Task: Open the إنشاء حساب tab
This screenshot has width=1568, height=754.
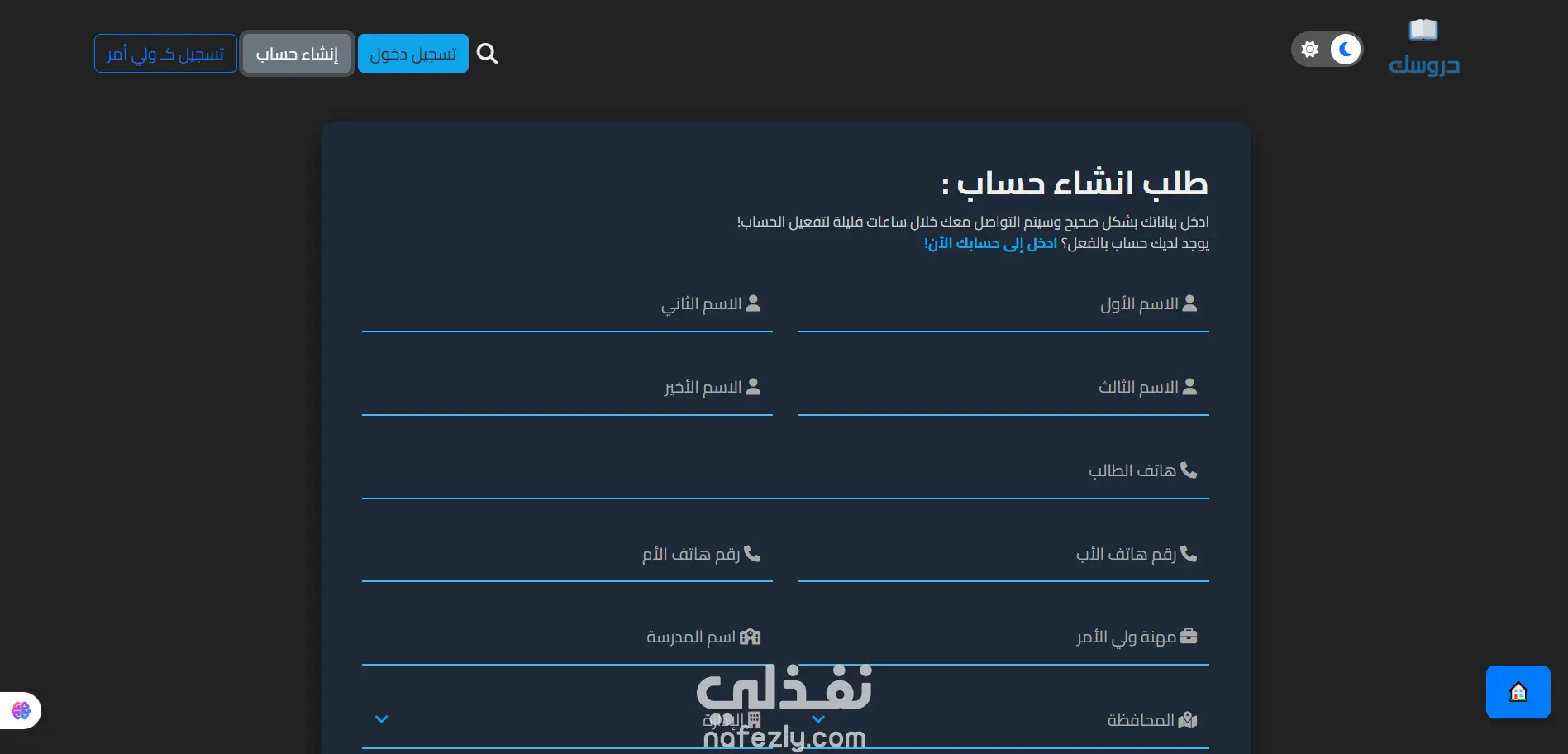Action: pyautogui.click(x=298, y=54)
